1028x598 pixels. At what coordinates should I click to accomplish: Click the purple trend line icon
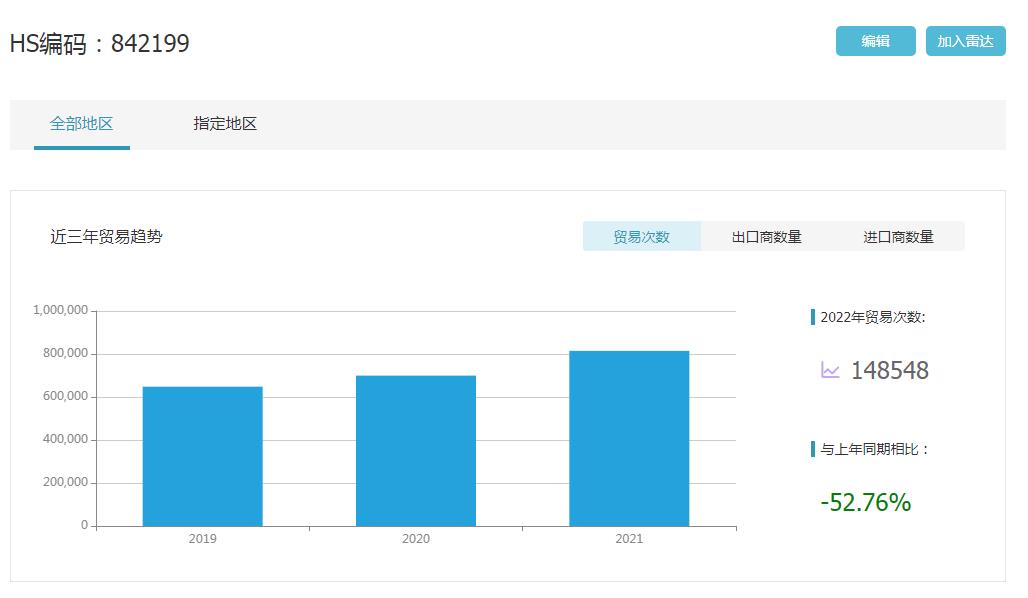click(830, 371)
